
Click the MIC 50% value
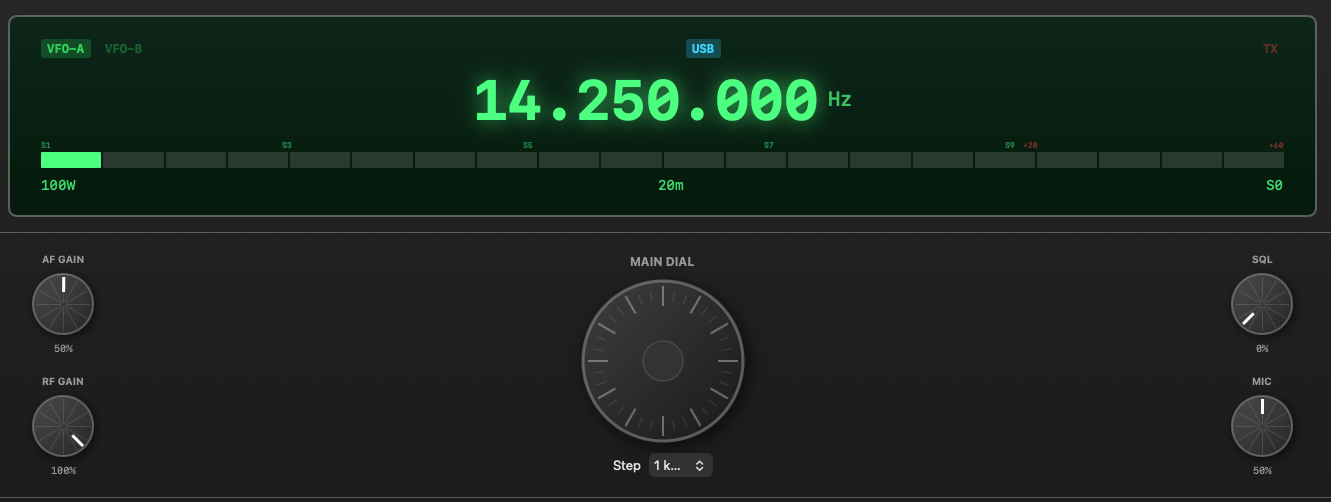click(x=1262, y=471)
